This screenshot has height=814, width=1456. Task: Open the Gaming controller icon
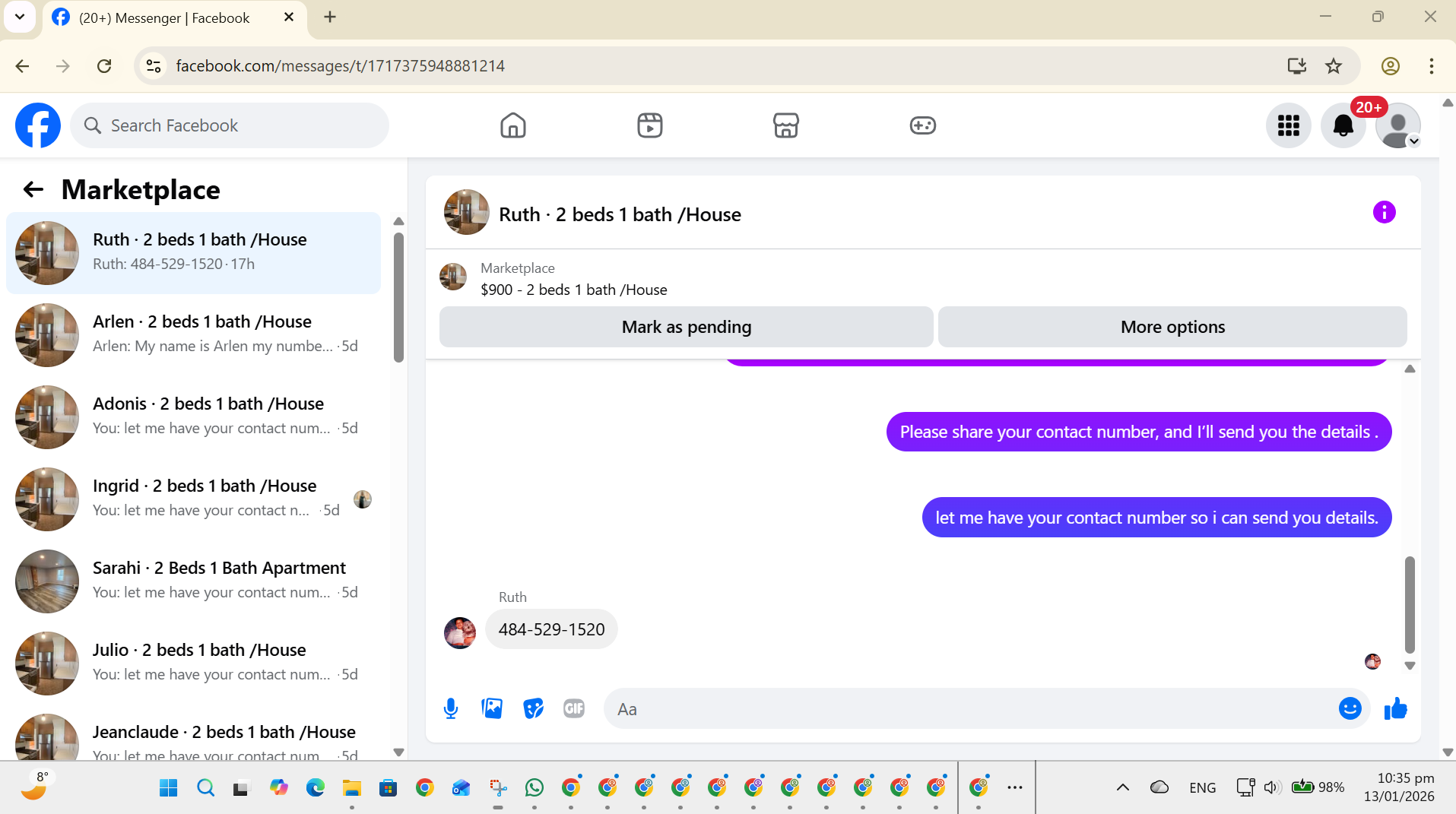coord(923,125)
